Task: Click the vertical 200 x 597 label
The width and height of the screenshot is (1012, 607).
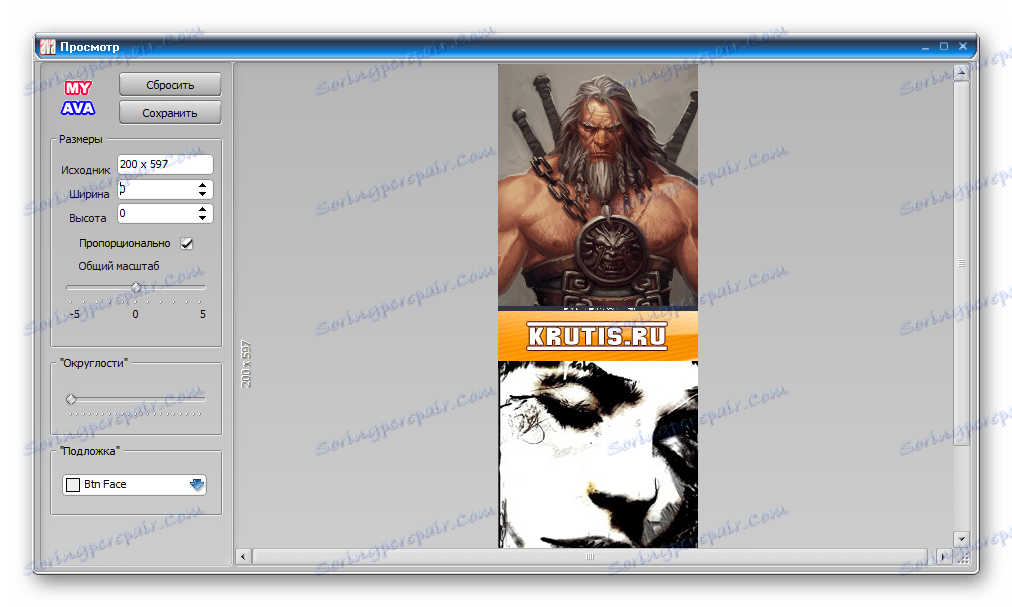Action: click(x=246, y=364)
